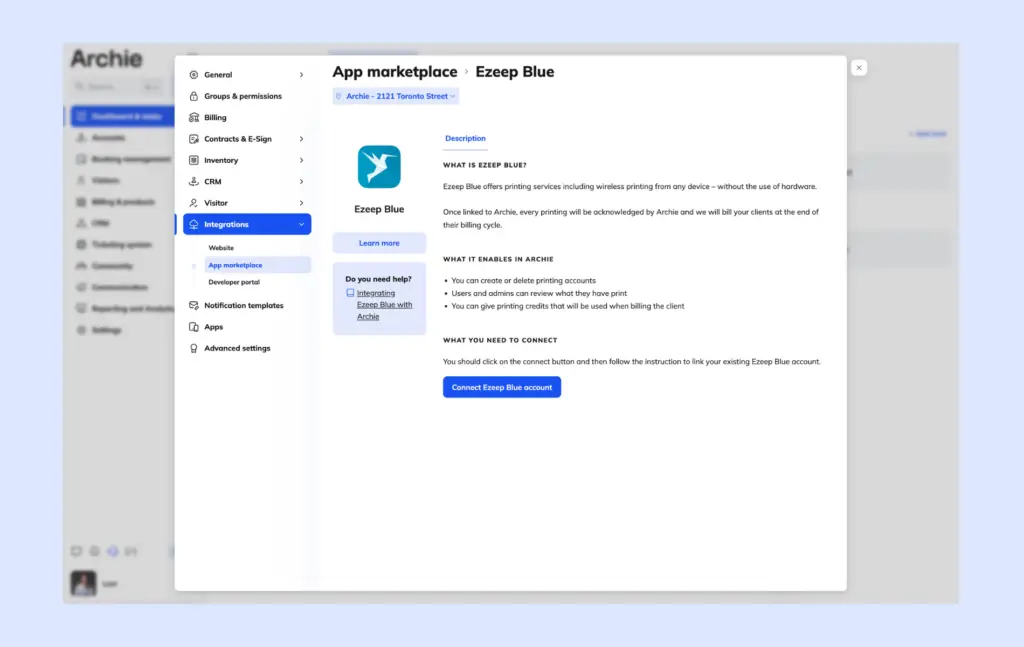This screenshot has height=647, width=1024.
Task: Expand the Visitor section chevron
Action: pyautogui.click(x=301, y=203)
